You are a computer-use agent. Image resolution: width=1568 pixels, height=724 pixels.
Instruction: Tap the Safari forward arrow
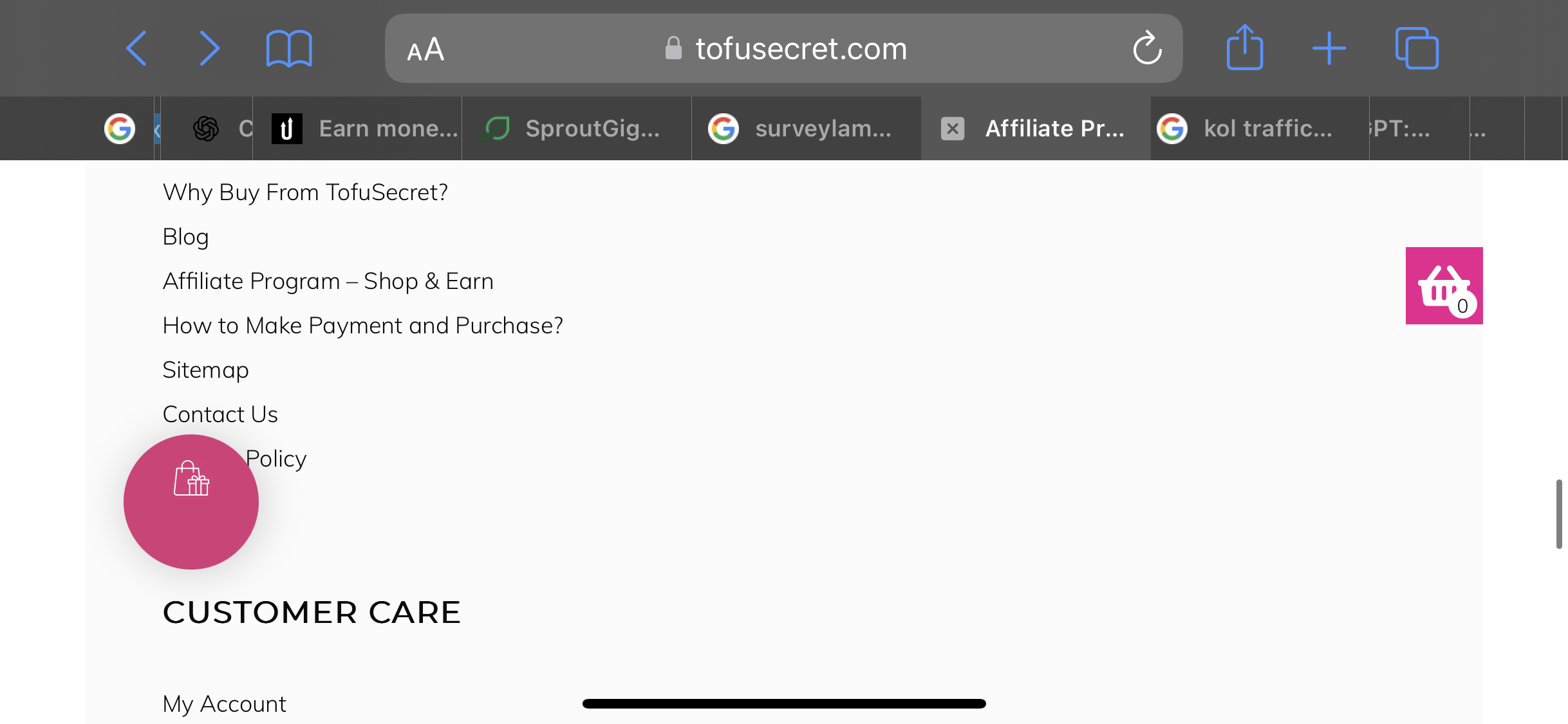click(x=209, y=48)
